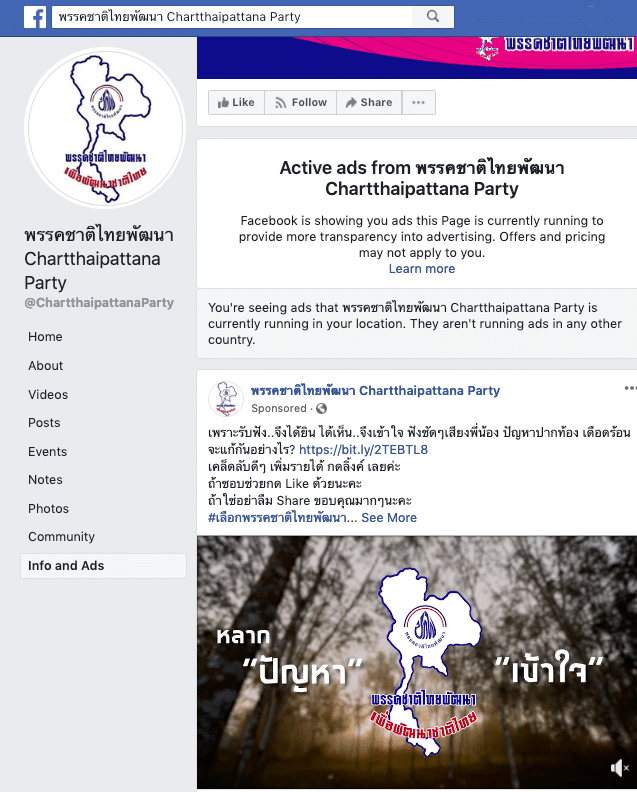Screen dimensions: 637x792
Task: Open the Videos section
Action: 48,394
